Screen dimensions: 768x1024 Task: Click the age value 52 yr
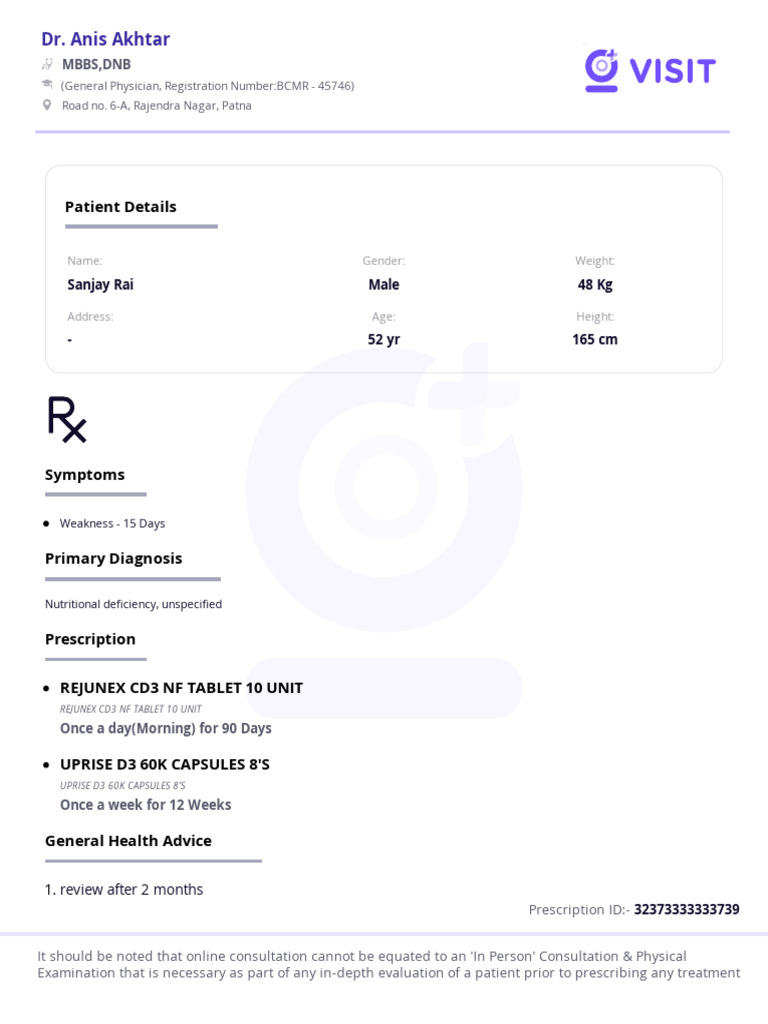click(384, 340)
